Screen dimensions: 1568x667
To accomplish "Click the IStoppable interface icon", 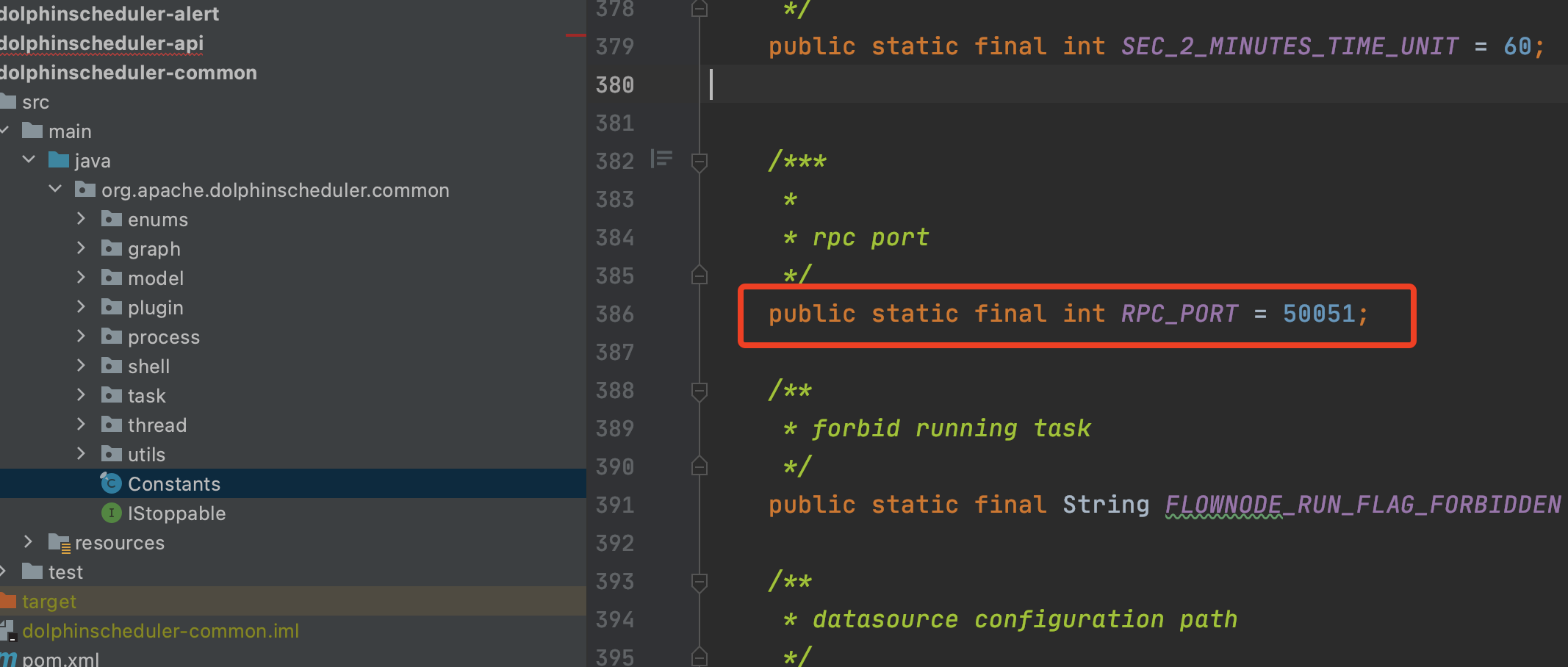I will (111, 513).
